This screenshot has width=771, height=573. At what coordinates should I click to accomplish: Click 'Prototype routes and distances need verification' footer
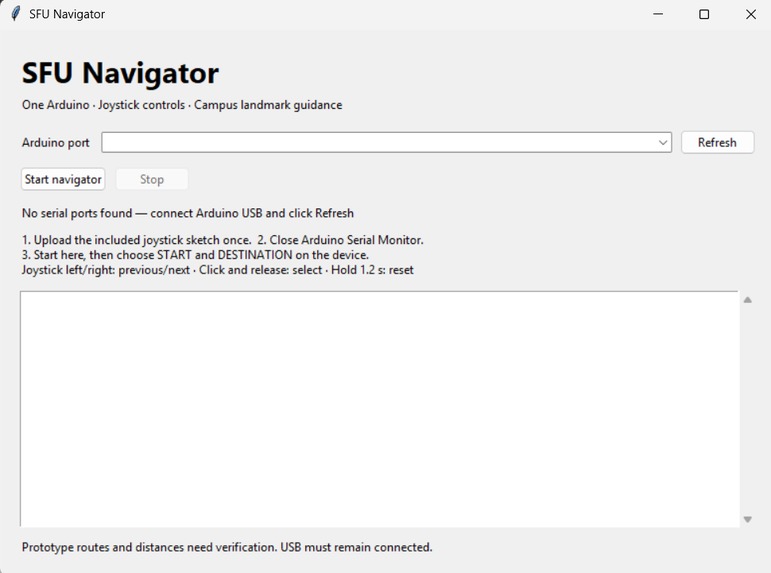click(227, 547)
